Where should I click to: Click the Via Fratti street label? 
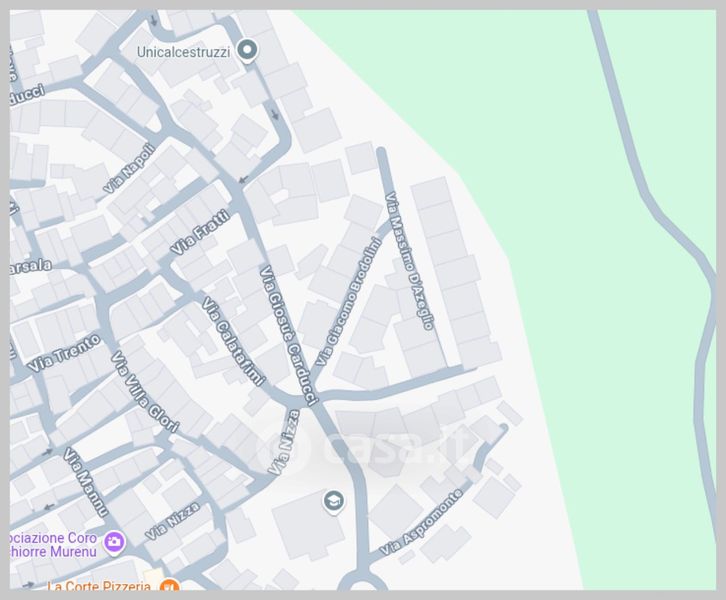click(x=200, y=231)
